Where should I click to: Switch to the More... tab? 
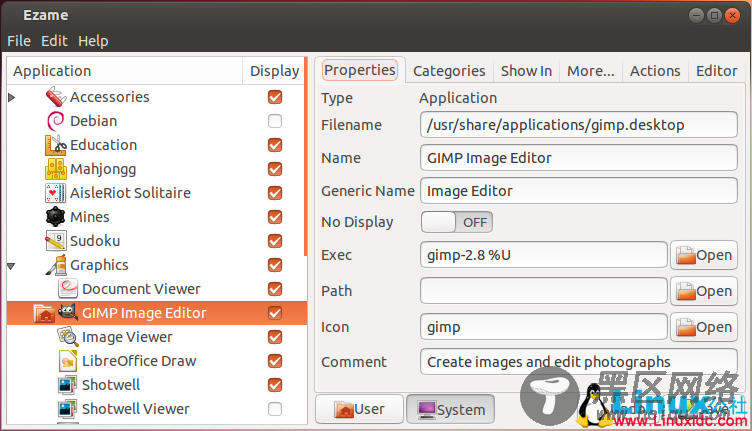590,71
